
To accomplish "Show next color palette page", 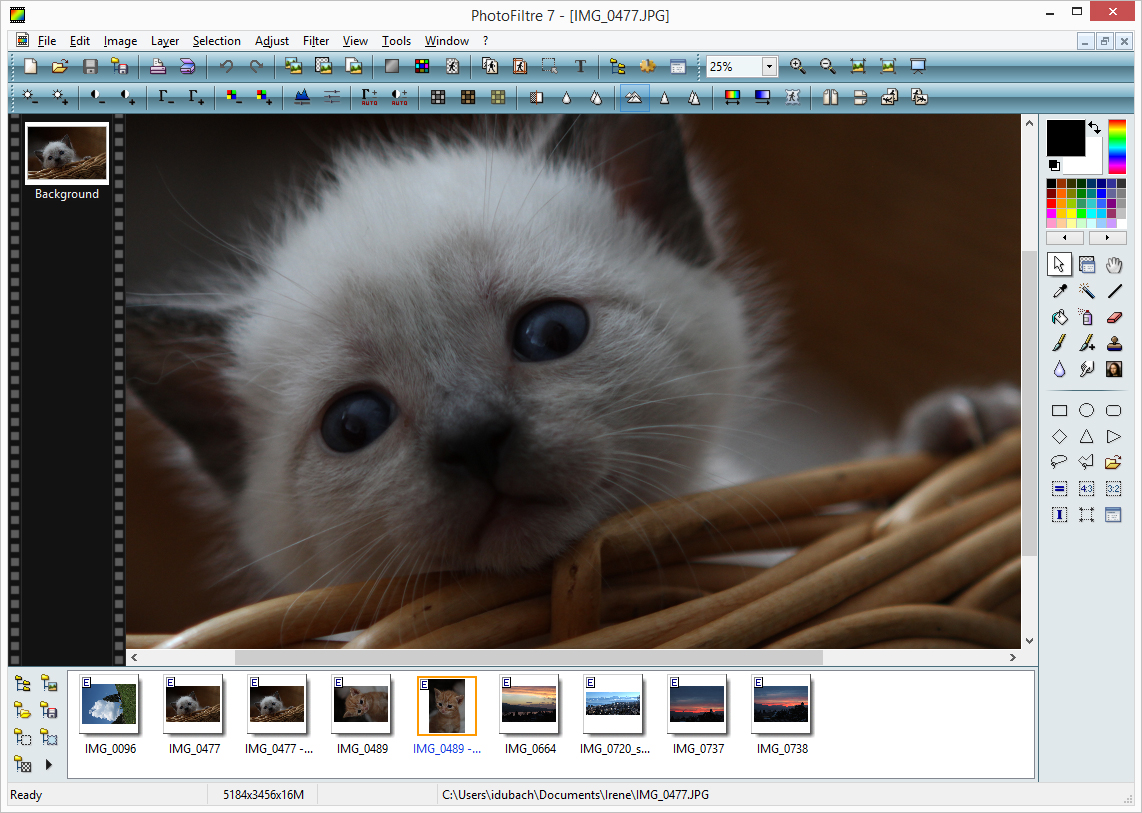I will (x=1107, y=237).
